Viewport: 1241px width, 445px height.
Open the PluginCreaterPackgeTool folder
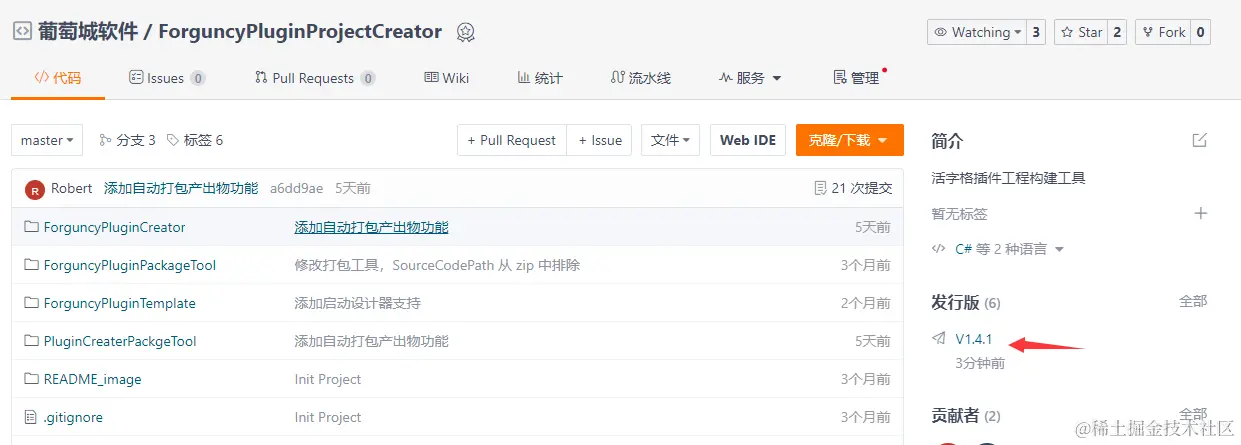pos(120,341)
